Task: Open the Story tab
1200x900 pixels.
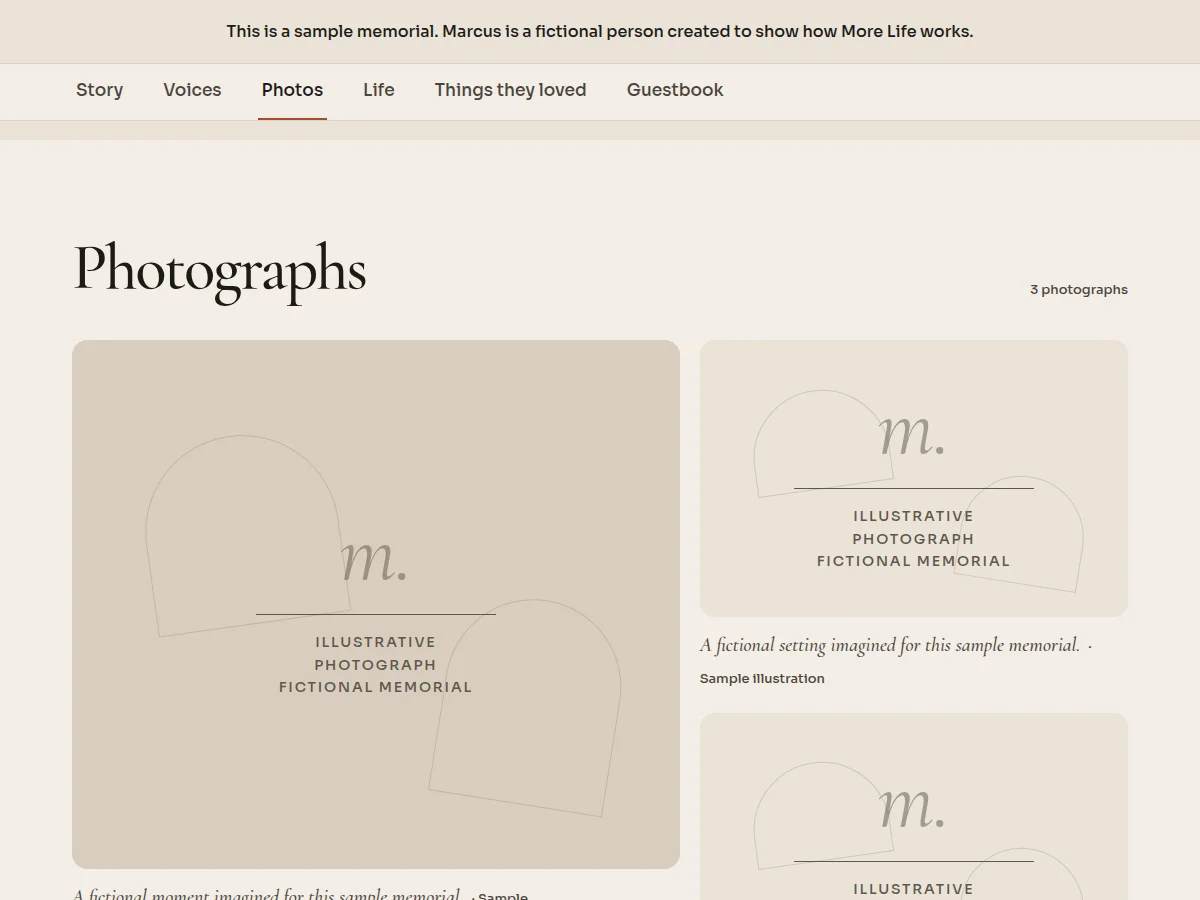Action: (99, 90)
